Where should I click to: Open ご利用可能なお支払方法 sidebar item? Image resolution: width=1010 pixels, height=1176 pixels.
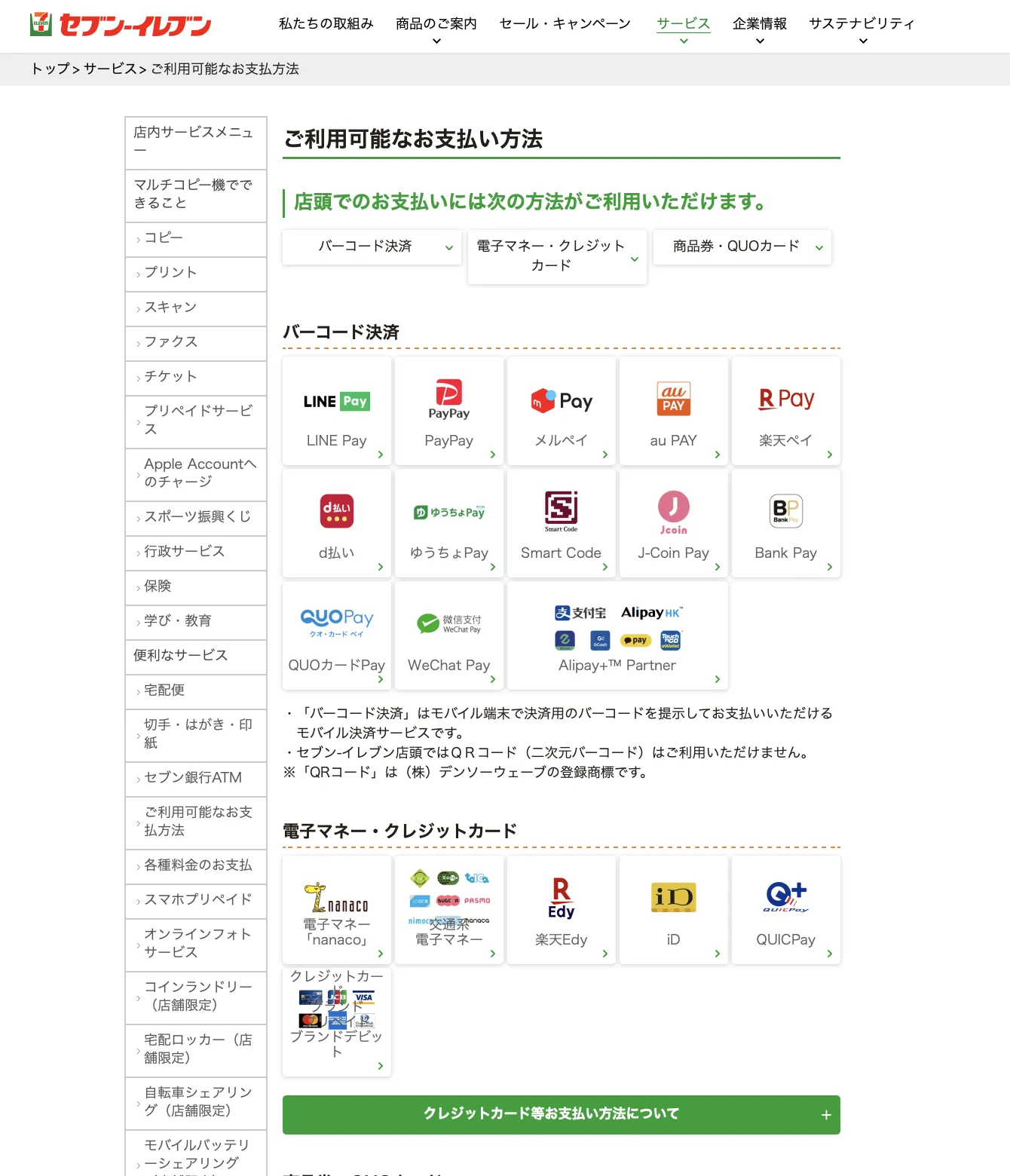tap(196, 822)
